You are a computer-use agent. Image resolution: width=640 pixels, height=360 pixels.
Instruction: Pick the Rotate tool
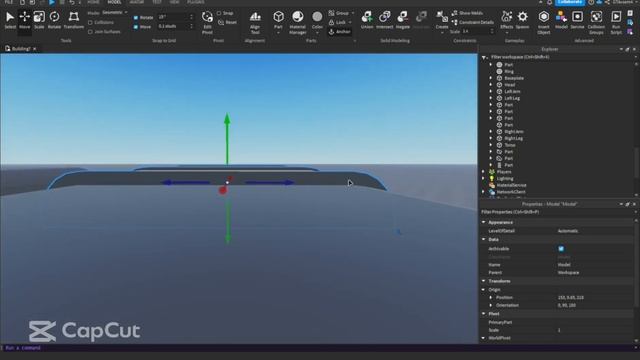(x=54, y=20)
